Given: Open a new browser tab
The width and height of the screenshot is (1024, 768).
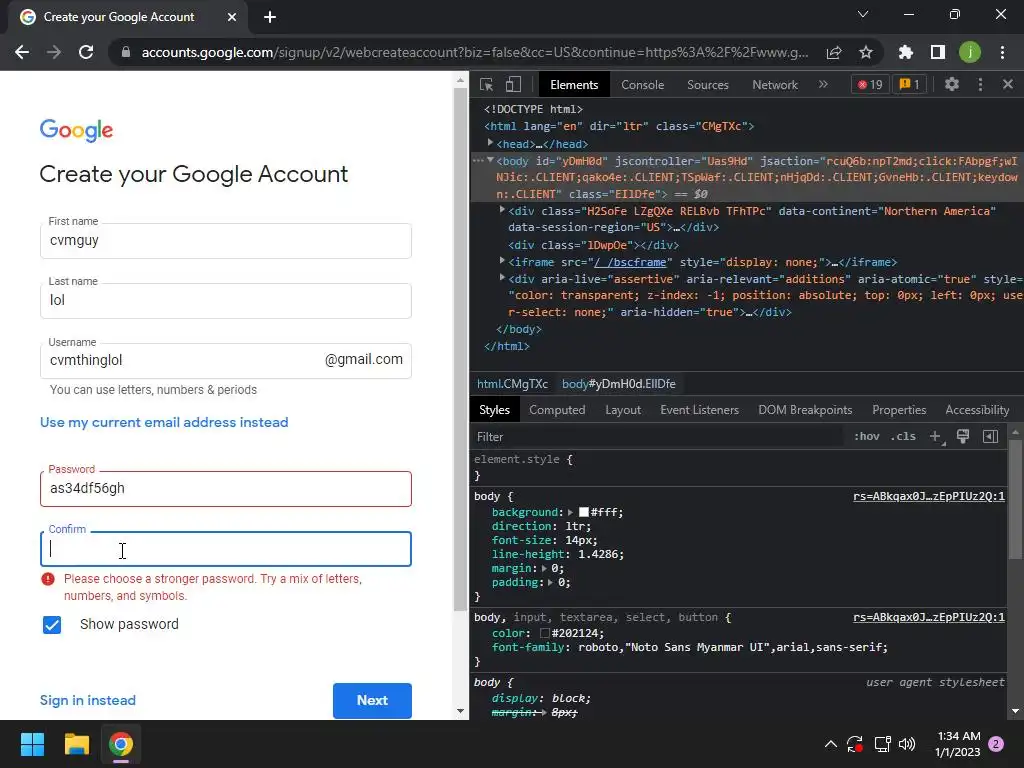Looking at the screenshot, I should [x=270, y=17].
